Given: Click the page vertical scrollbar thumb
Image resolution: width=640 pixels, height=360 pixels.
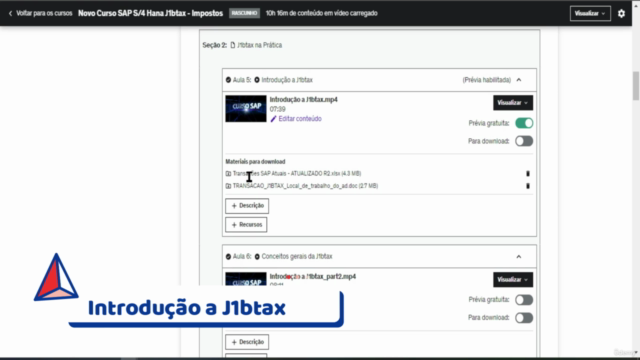Looking at the screenshot, I should coord(636,85).
